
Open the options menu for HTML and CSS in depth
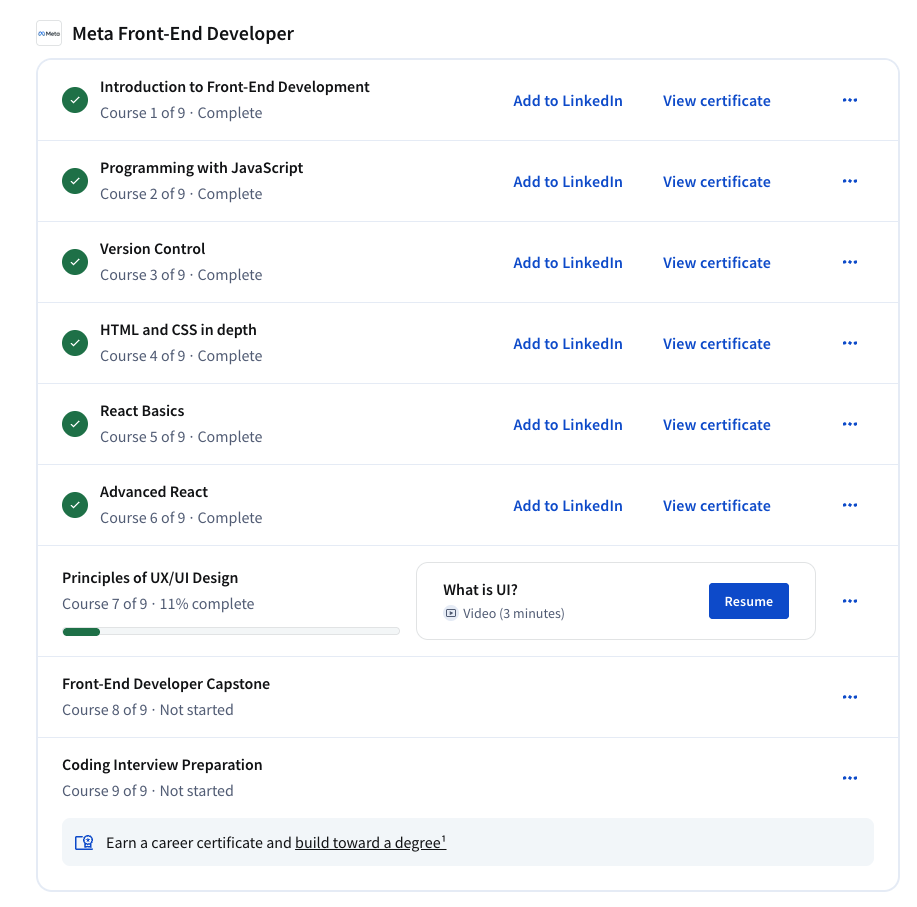(x=849, y=343)
